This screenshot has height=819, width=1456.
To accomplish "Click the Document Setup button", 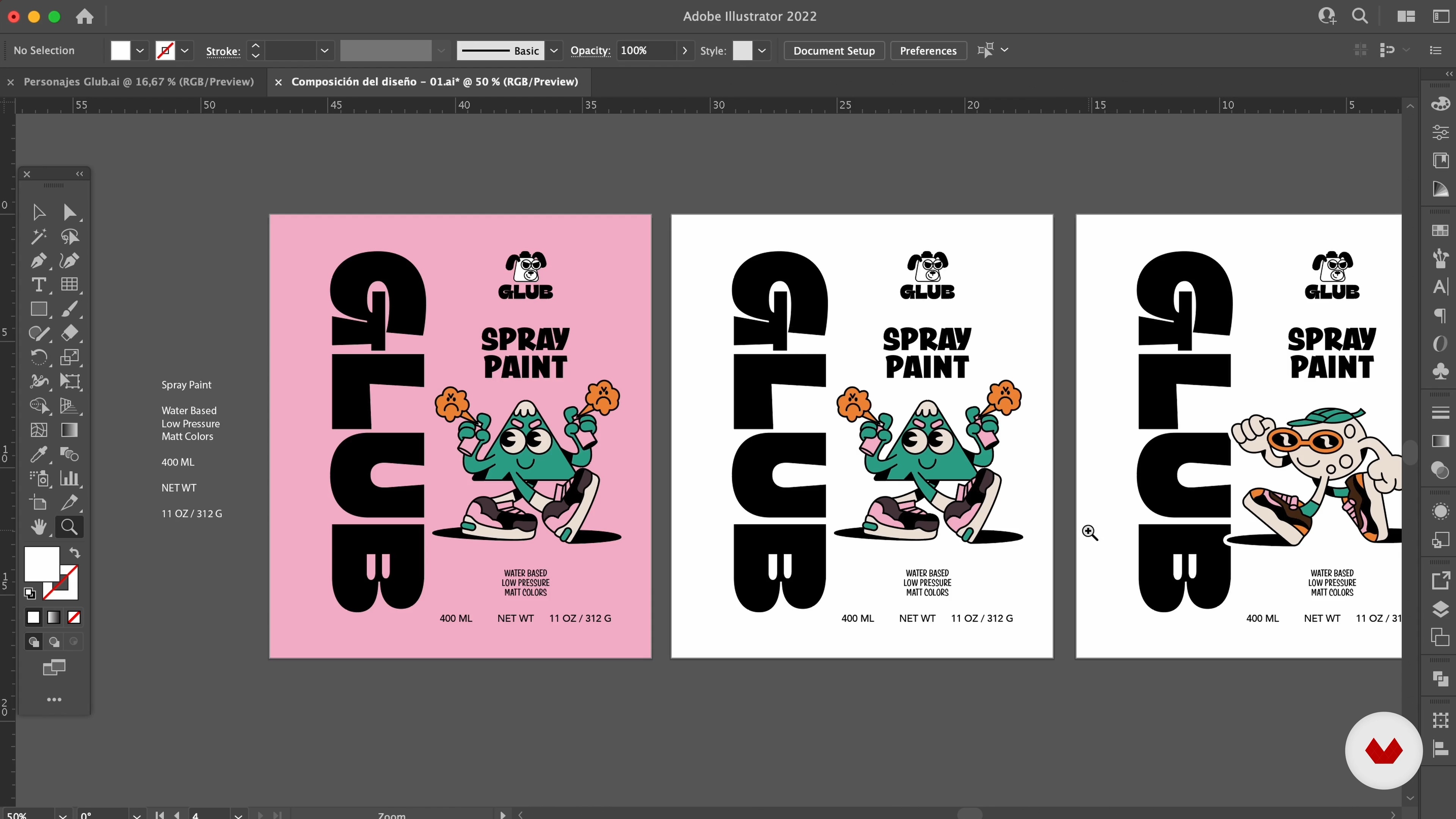I will [834, 50].
